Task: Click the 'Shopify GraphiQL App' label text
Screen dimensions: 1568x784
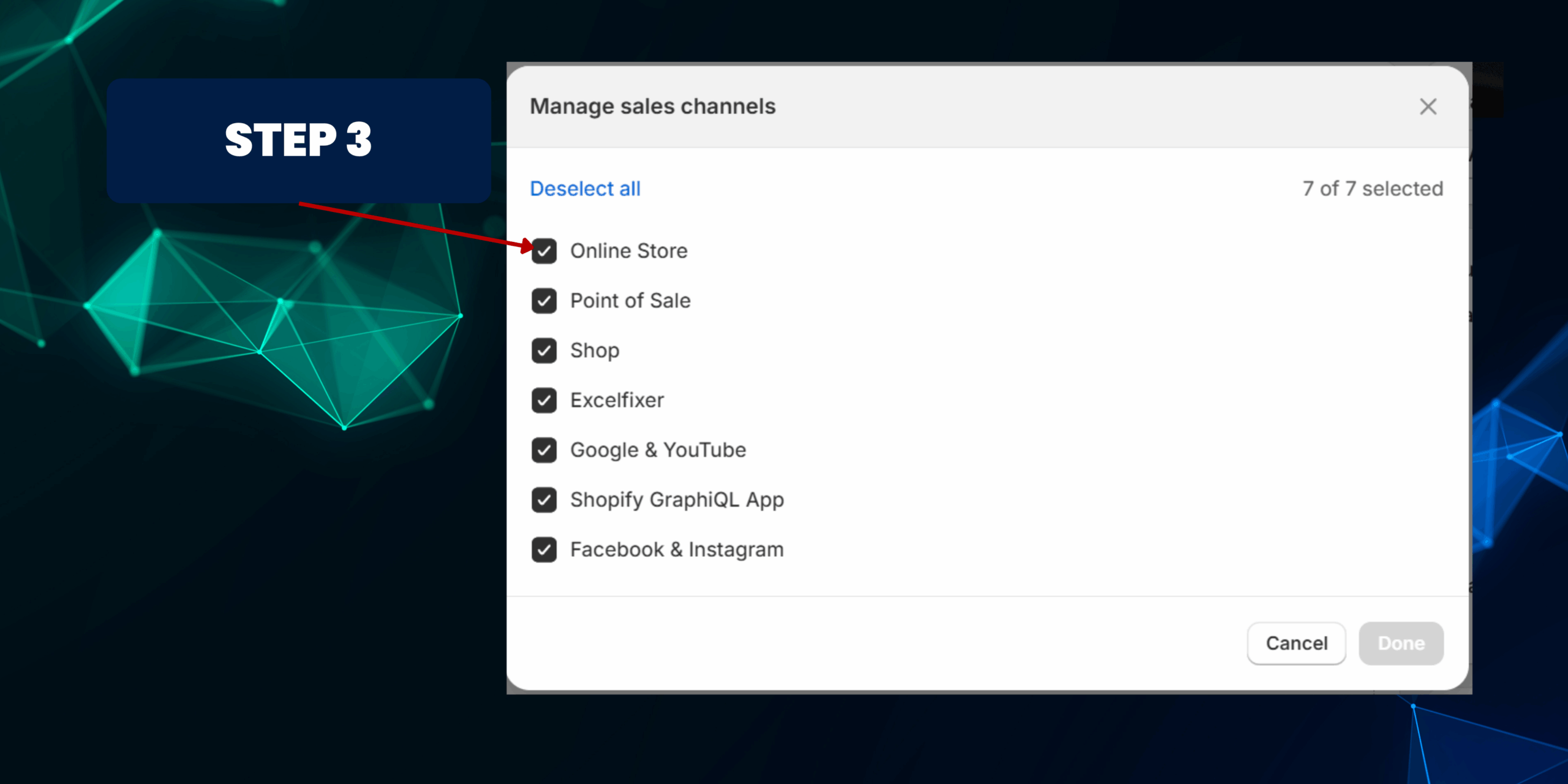Action: pyautogui.click(x=677, y=500)
